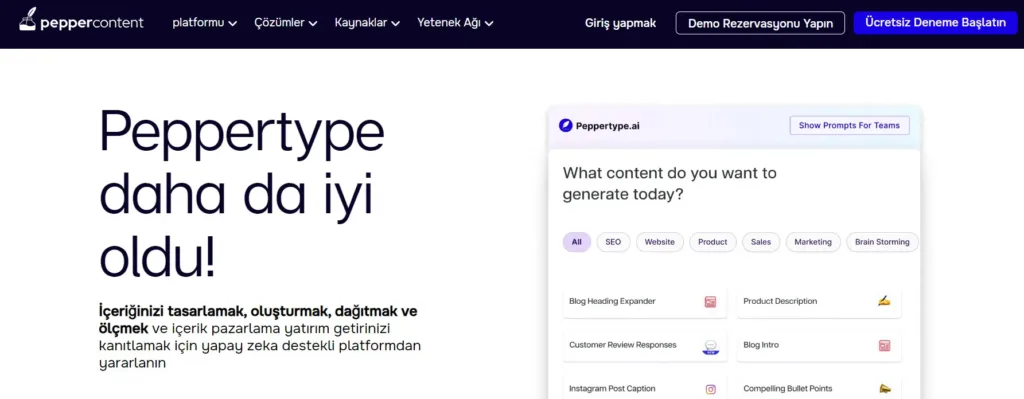The height and width of the screenshot is (399, 1024).
Task: Select the Product filter tab
Action: point(712,242)
